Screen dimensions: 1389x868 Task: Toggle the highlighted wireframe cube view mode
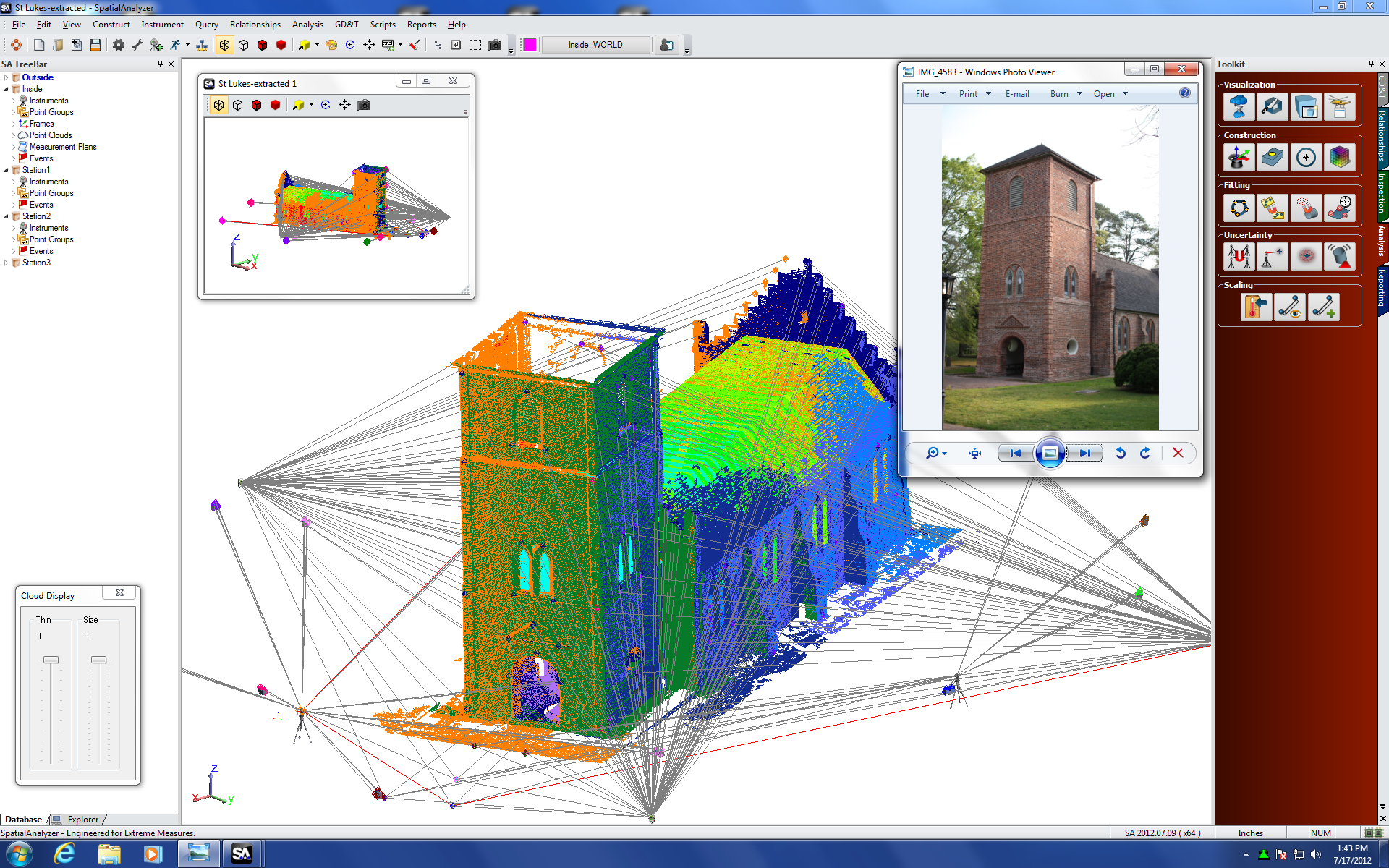224,45
